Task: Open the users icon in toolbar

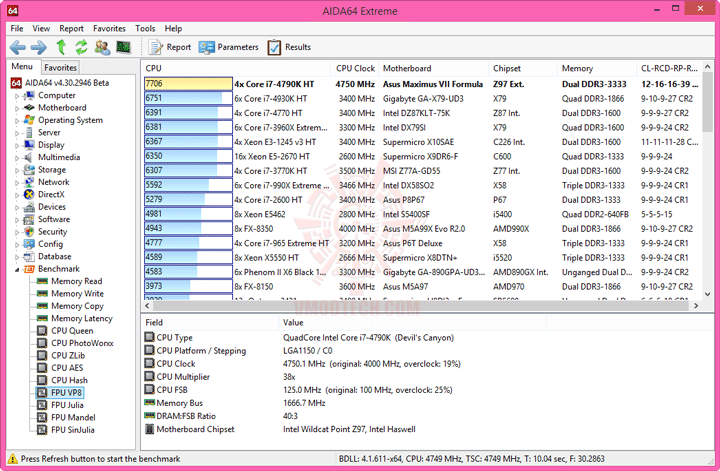Action: click(x=102, y=47)
